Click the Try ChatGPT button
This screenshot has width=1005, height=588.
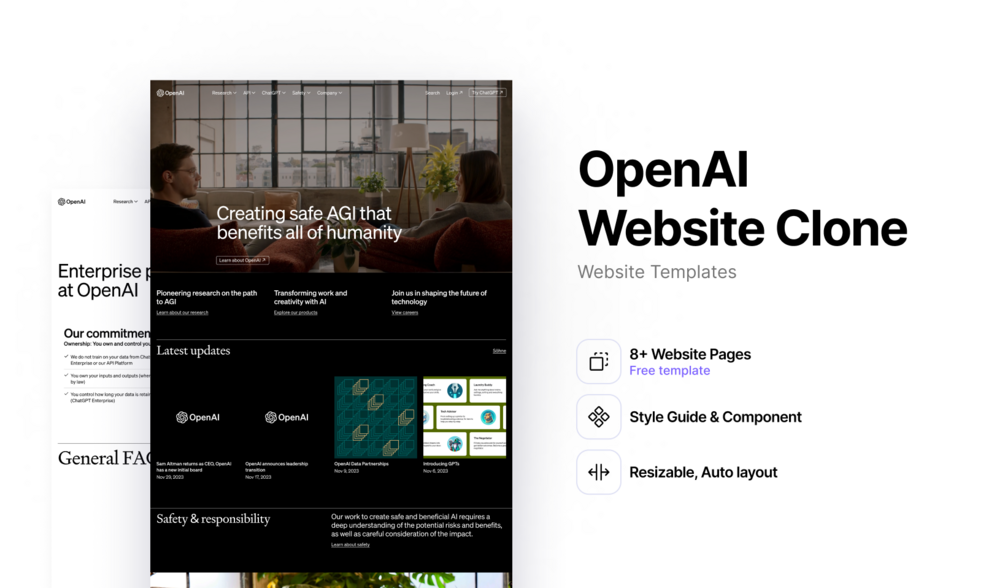tap(488, 93)
